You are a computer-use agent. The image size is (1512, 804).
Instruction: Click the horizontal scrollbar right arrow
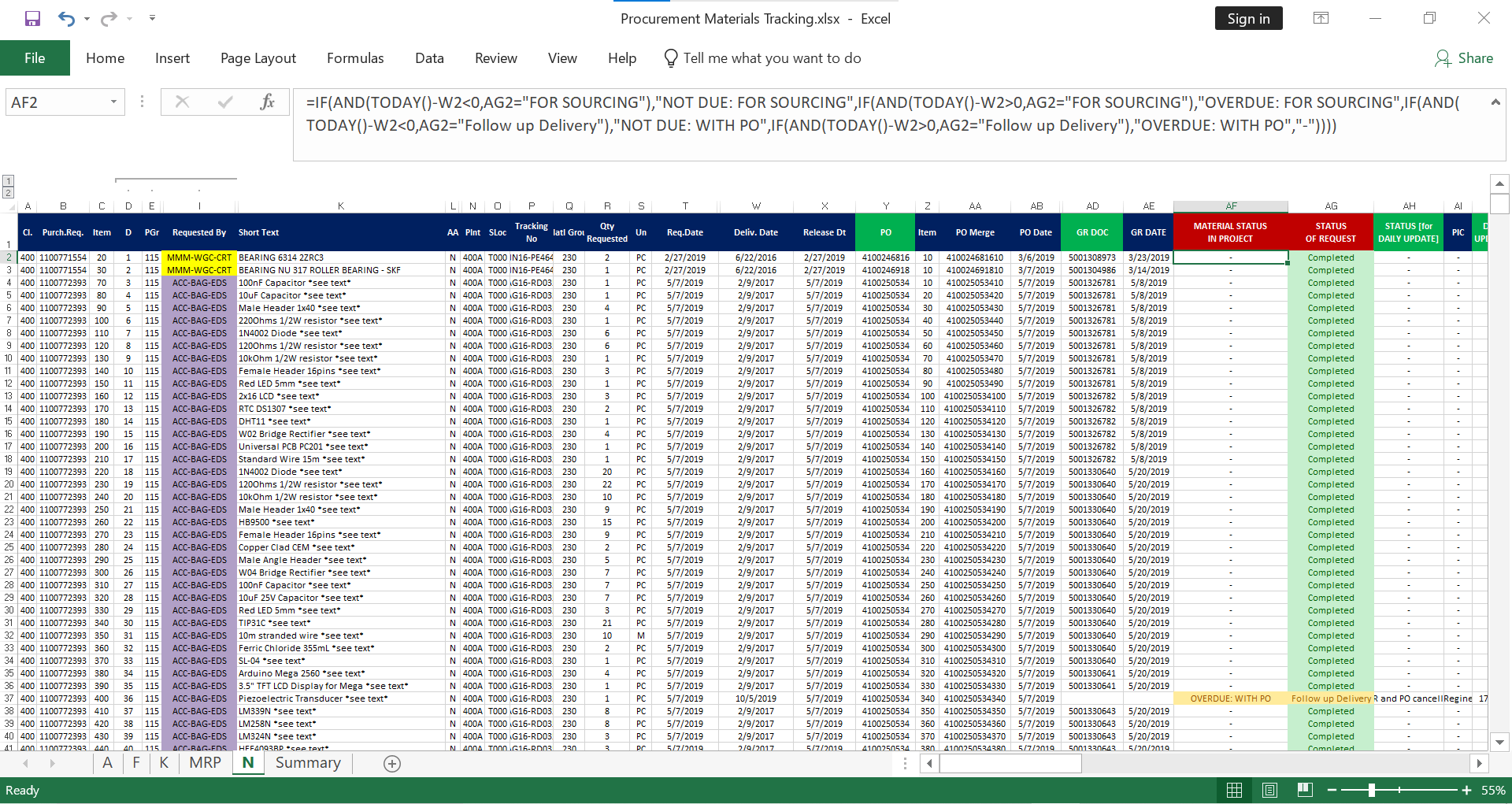1479,763
